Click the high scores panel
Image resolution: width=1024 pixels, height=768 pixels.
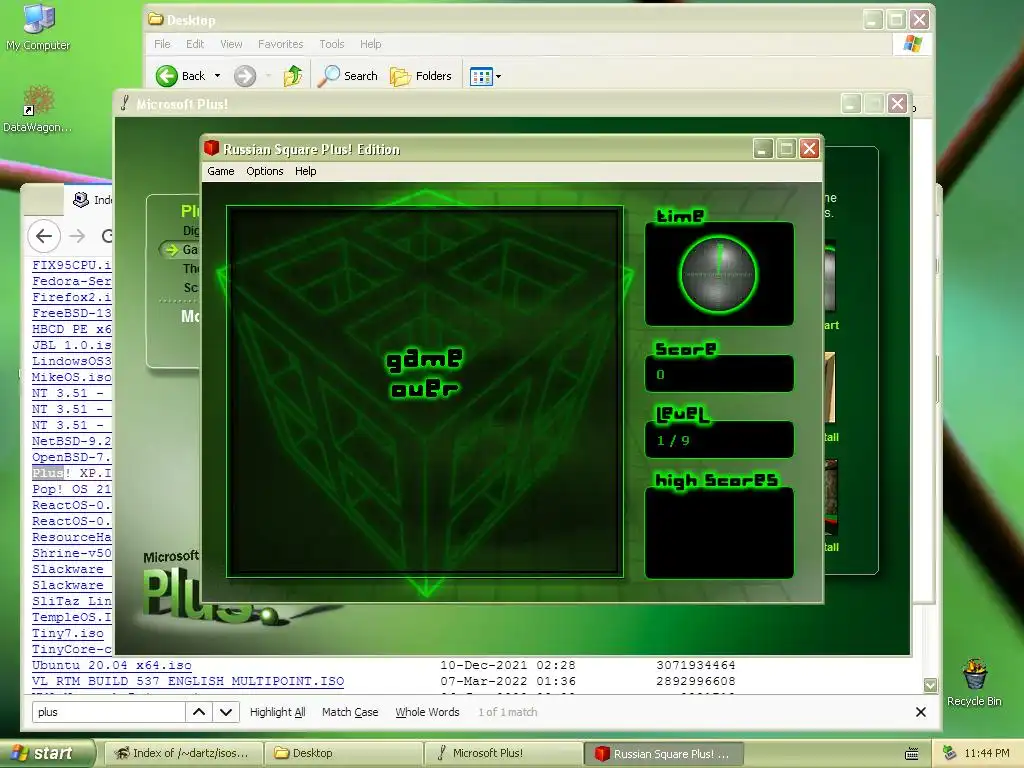pos(719,532)
